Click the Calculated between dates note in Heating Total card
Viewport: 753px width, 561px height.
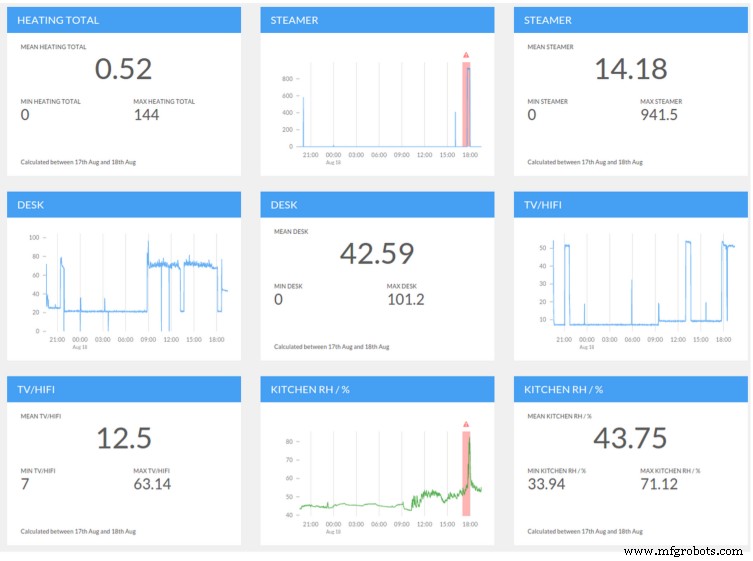pos(78,162)
